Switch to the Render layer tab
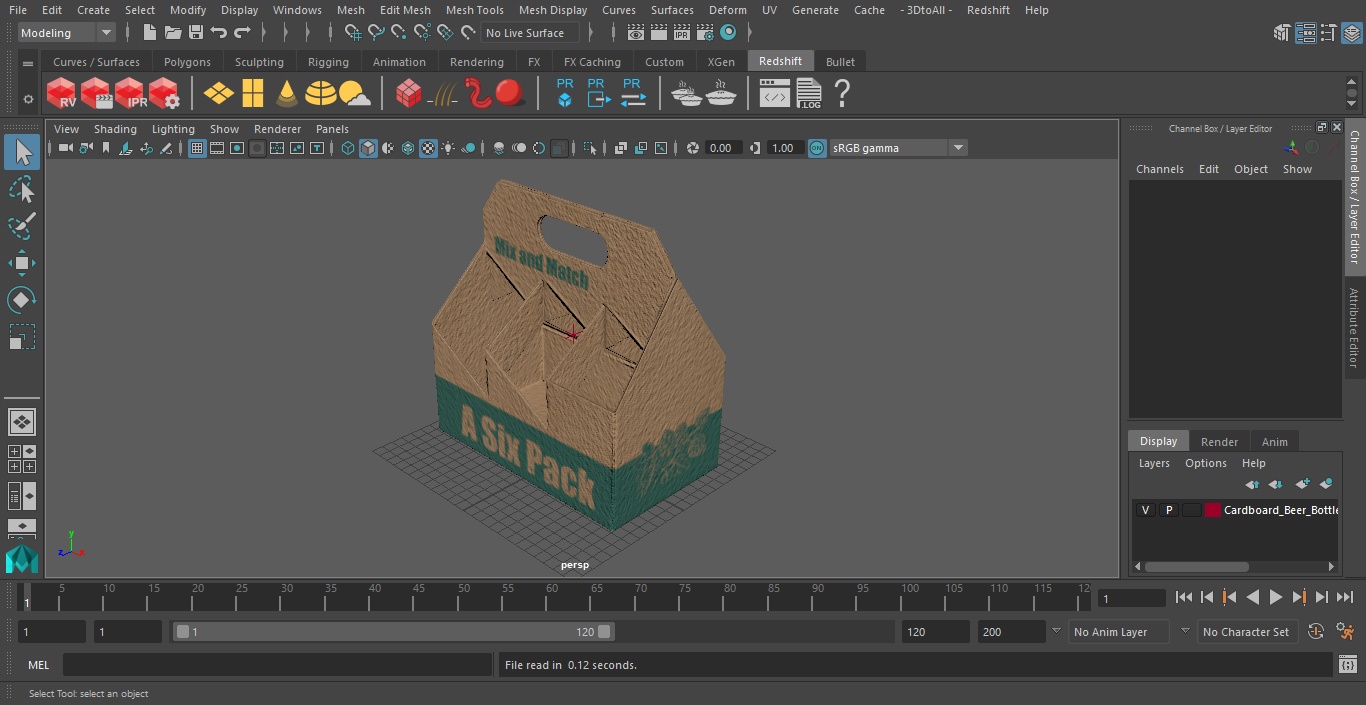Viewport: 1366px width, 705px height. 1219,441
